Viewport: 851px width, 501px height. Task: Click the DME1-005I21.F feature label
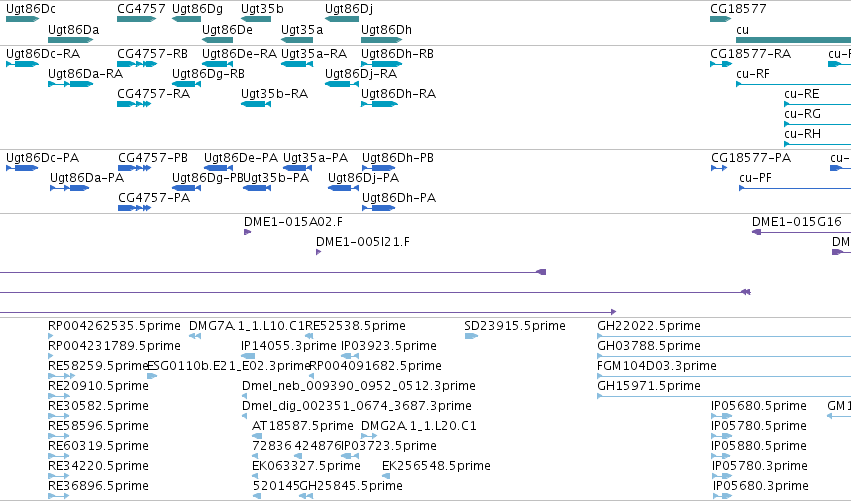point(363,242)
